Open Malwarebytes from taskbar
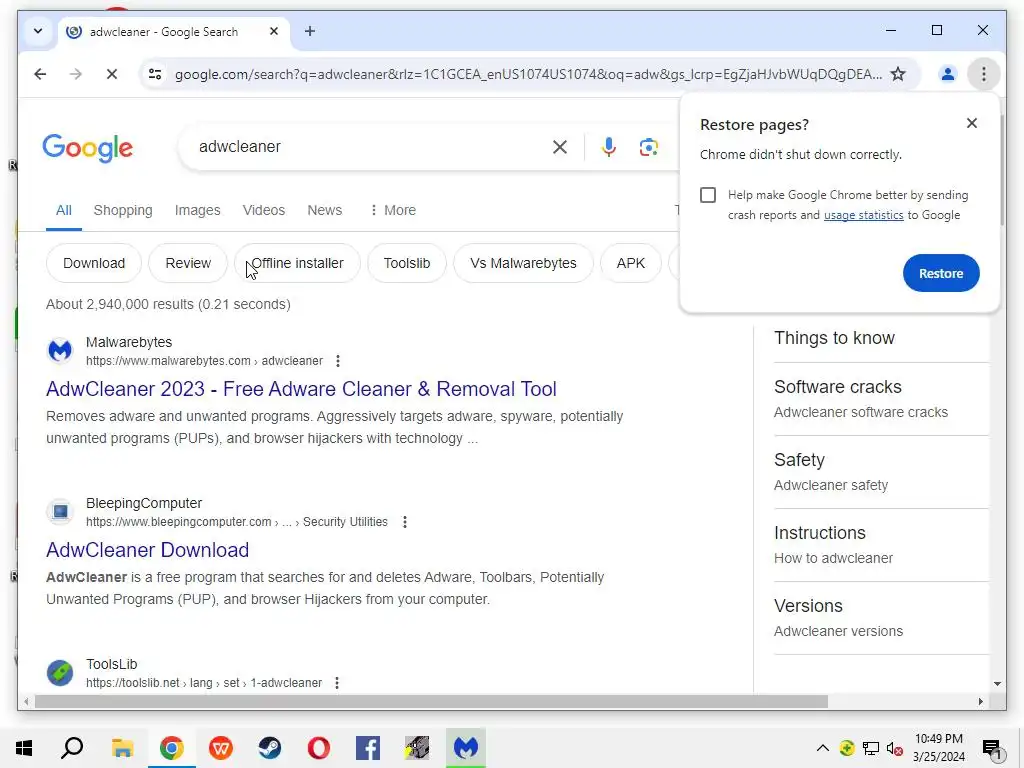 [466, 748]
